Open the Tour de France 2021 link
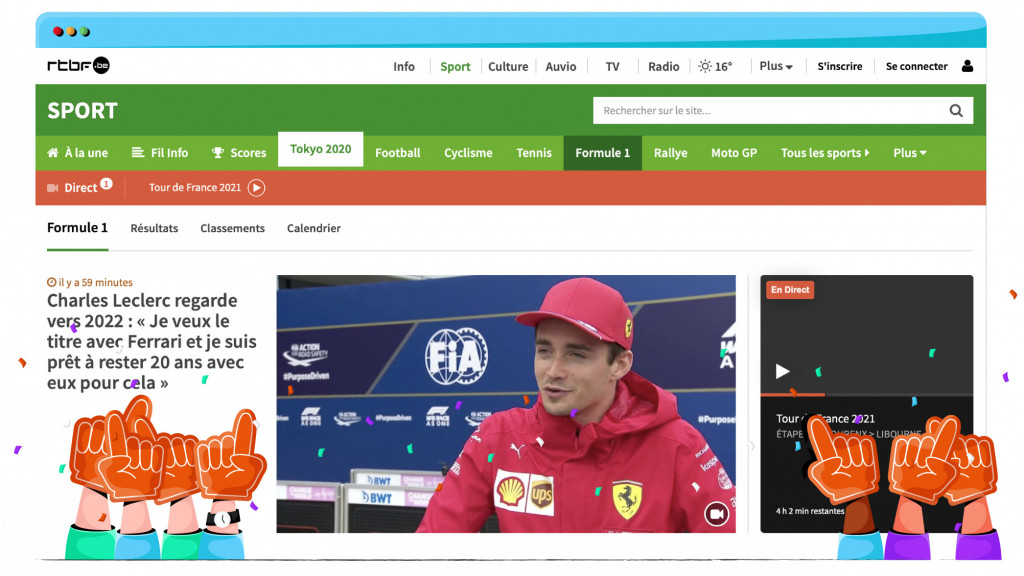Image resolution: width=1024 pixels, height=576 pixels. click(195, 187)
